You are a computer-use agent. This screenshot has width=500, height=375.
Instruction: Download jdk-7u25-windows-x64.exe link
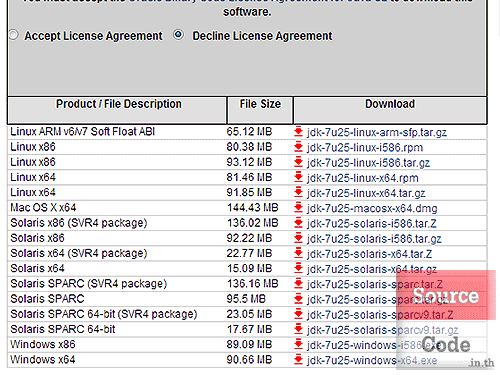point(372,361)
